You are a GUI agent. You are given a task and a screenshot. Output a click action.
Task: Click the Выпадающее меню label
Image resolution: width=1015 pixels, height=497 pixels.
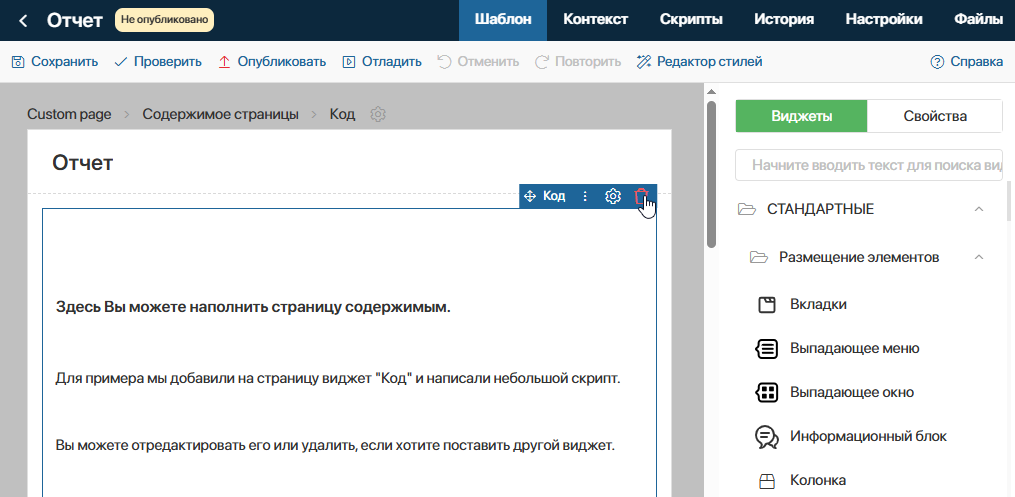pos(854,348)
